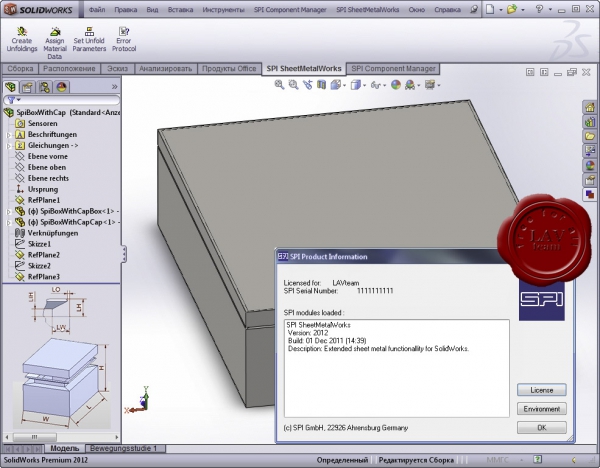This screenshot has width=600, height=468.
Task: Click the Open file folder icon
Action: [512, 9]
